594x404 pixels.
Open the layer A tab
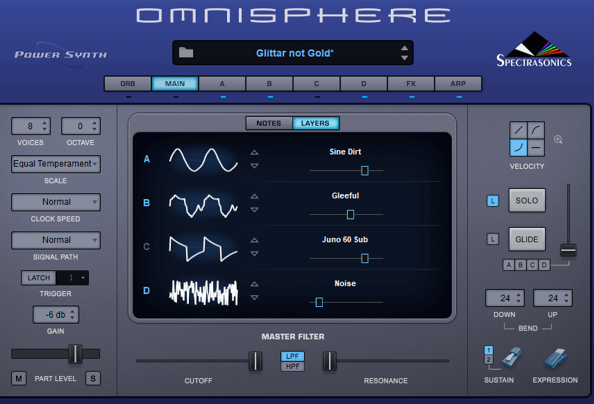pos(222,83)
